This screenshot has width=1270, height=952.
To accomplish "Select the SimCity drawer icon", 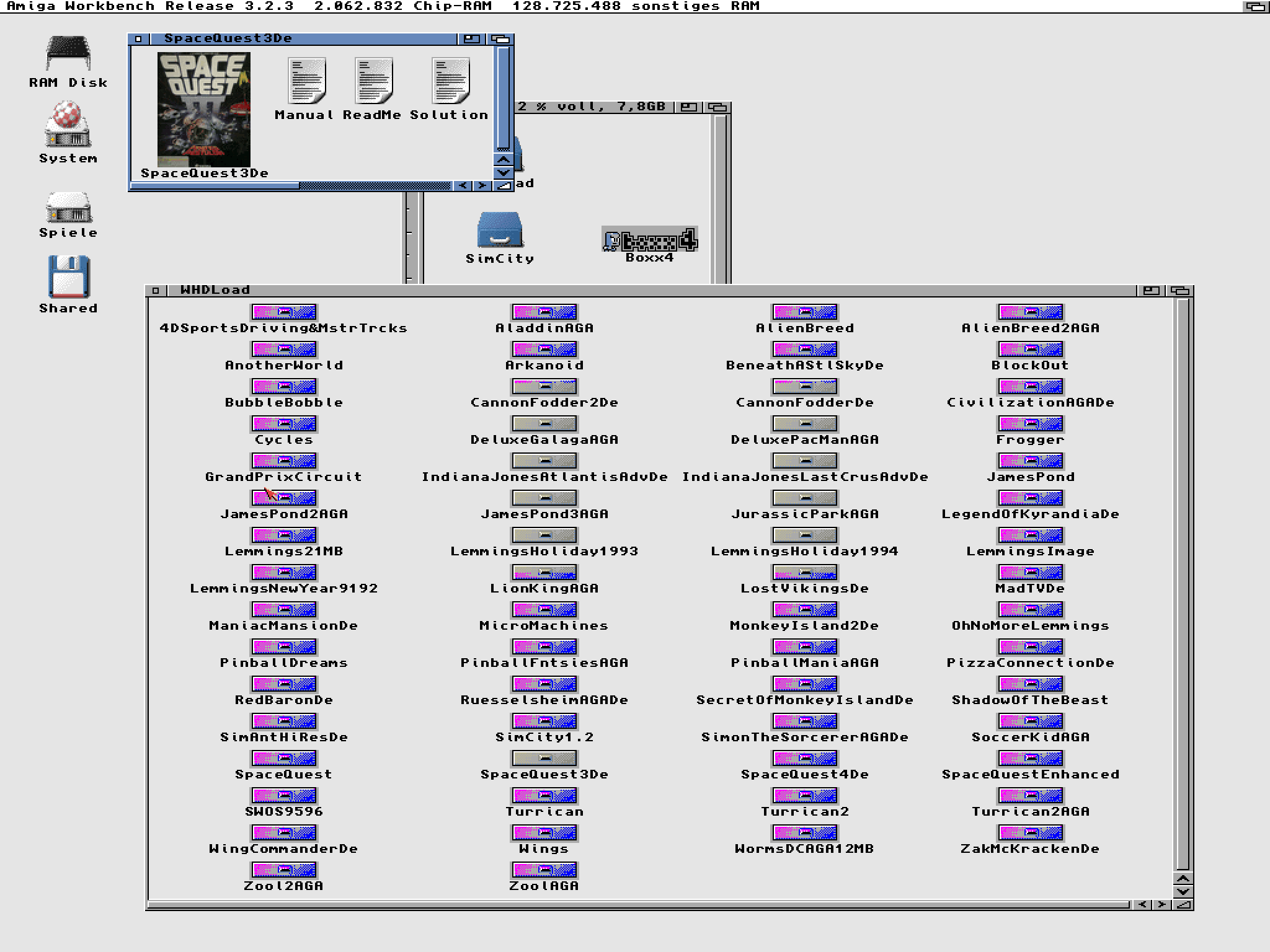I will pos(500,230).
